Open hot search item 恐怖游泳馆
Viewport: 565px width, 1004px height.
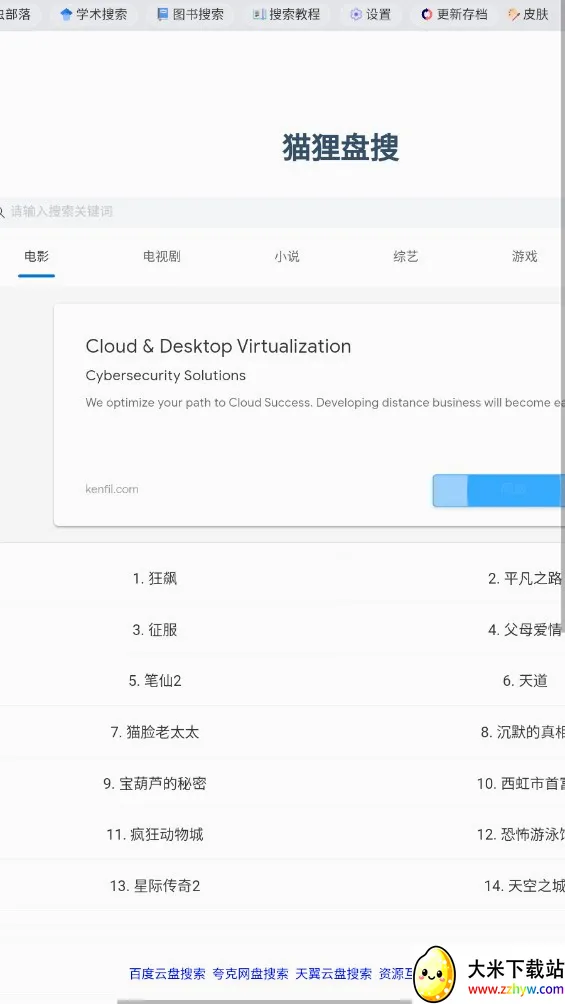pos(521,834)
